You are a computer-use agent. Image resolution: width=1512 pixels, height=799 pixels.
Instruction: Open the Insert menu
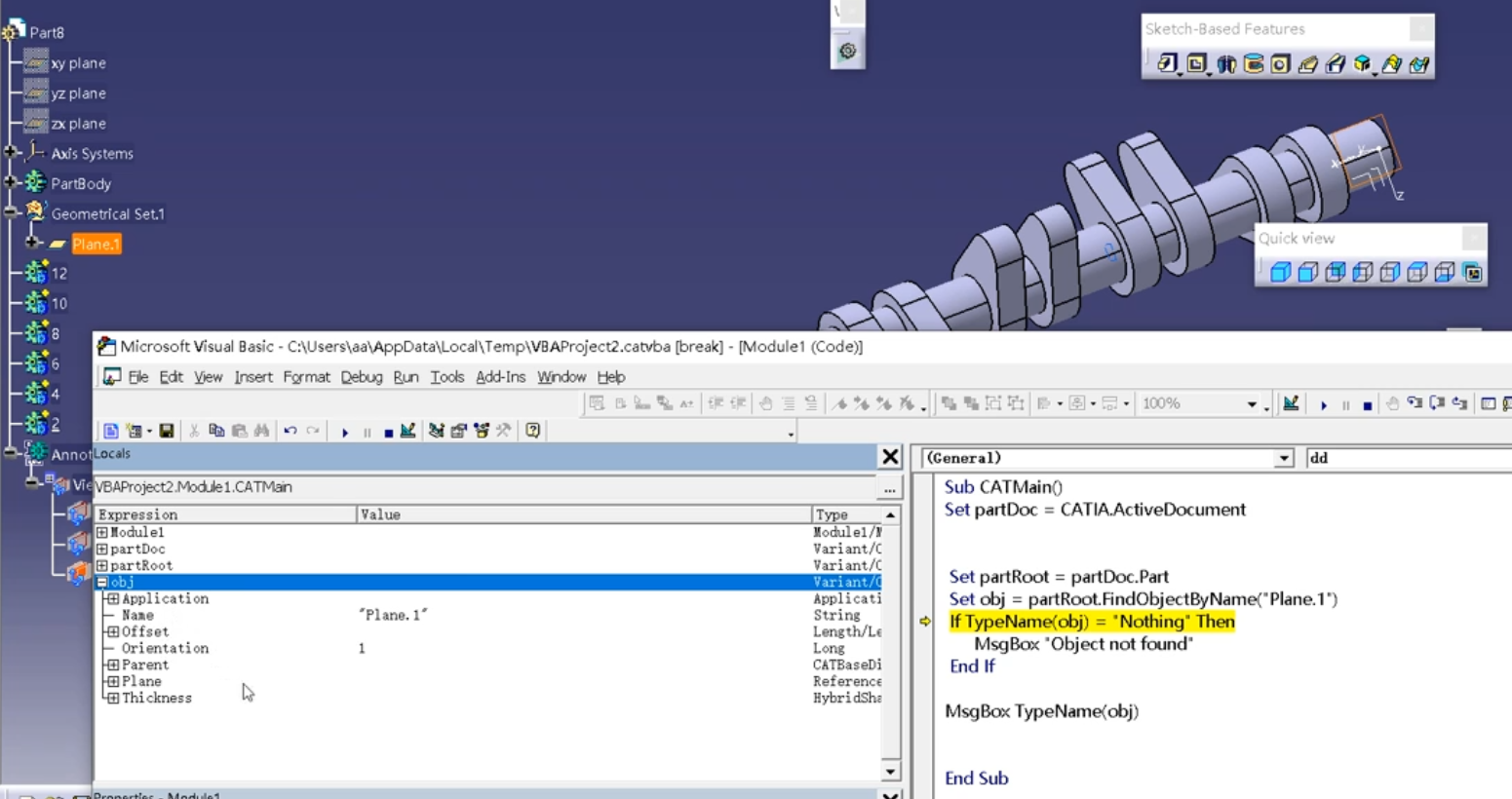coord(253,377)
